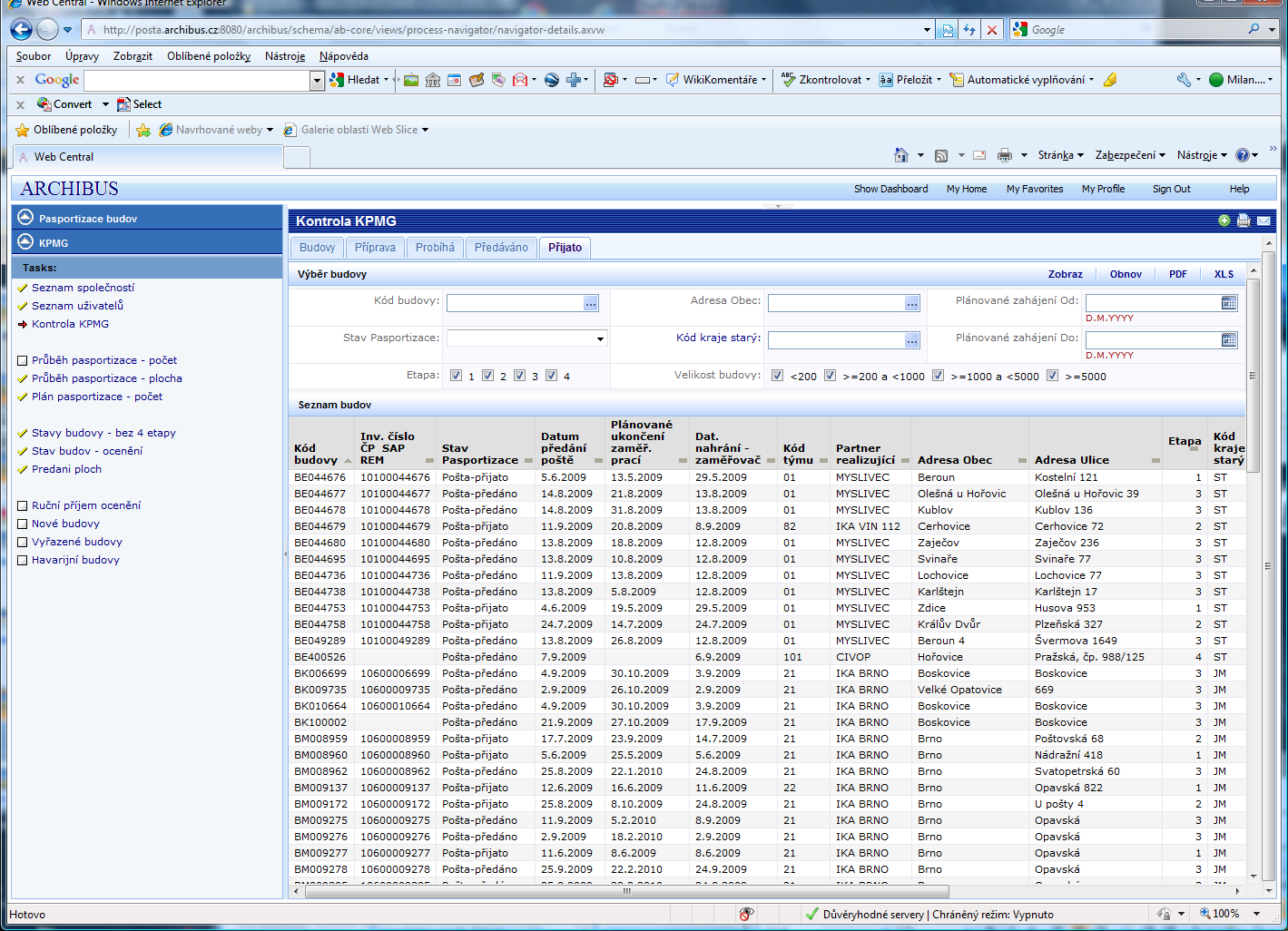Click the browser Back arrow button

point(21,29)
